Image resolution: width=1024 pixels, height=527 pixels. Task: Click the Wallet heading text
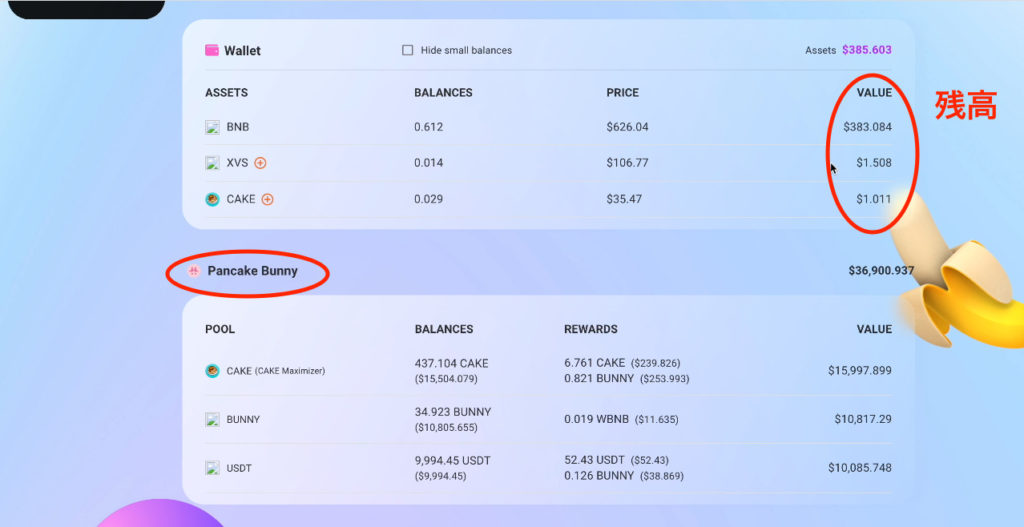pyautogui.click(x=242, y=51)
